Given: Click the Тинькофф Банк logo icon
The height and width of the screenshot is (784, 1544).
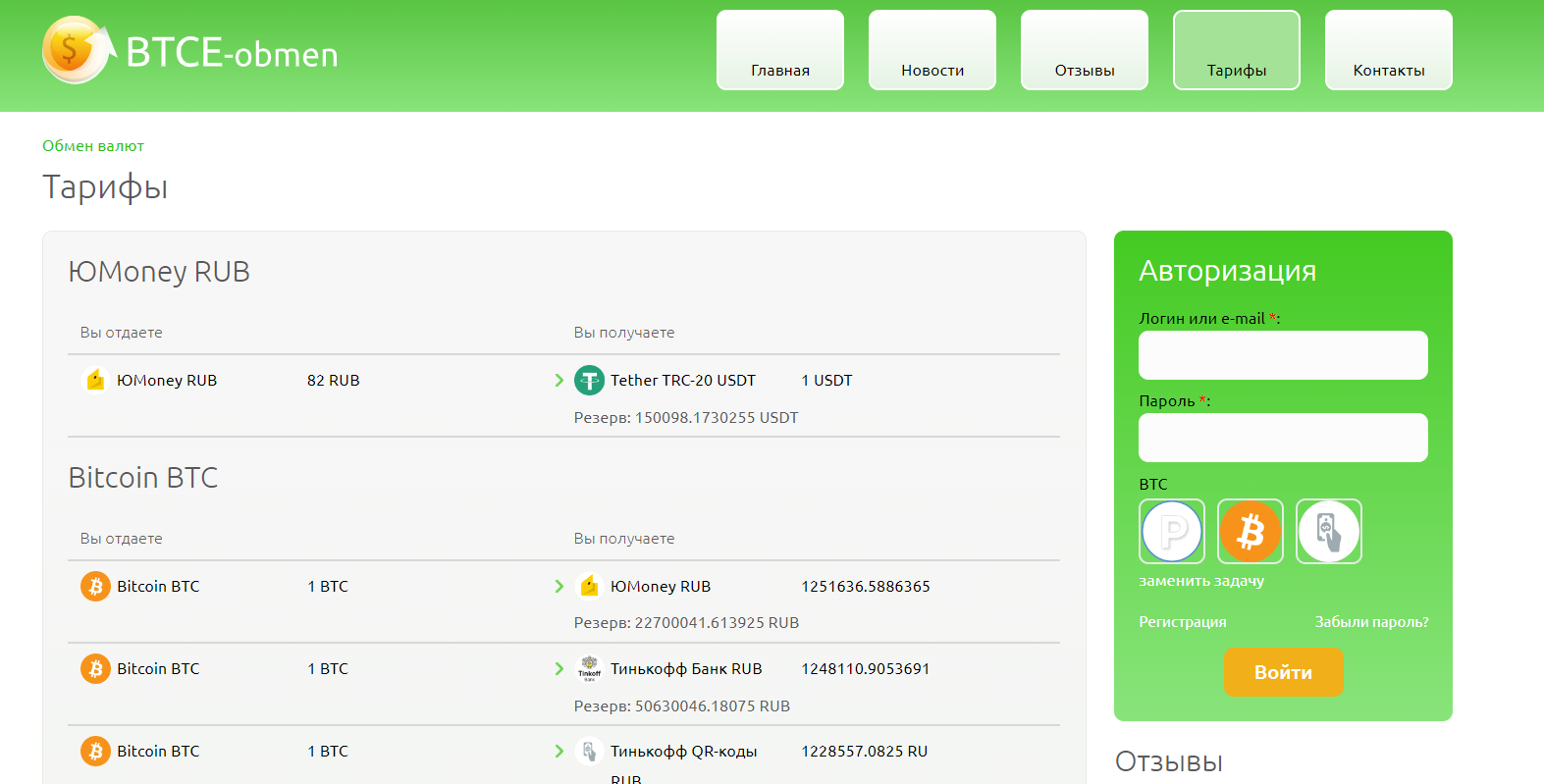Looking at the screenshot, I should click(x=589, y=668).
